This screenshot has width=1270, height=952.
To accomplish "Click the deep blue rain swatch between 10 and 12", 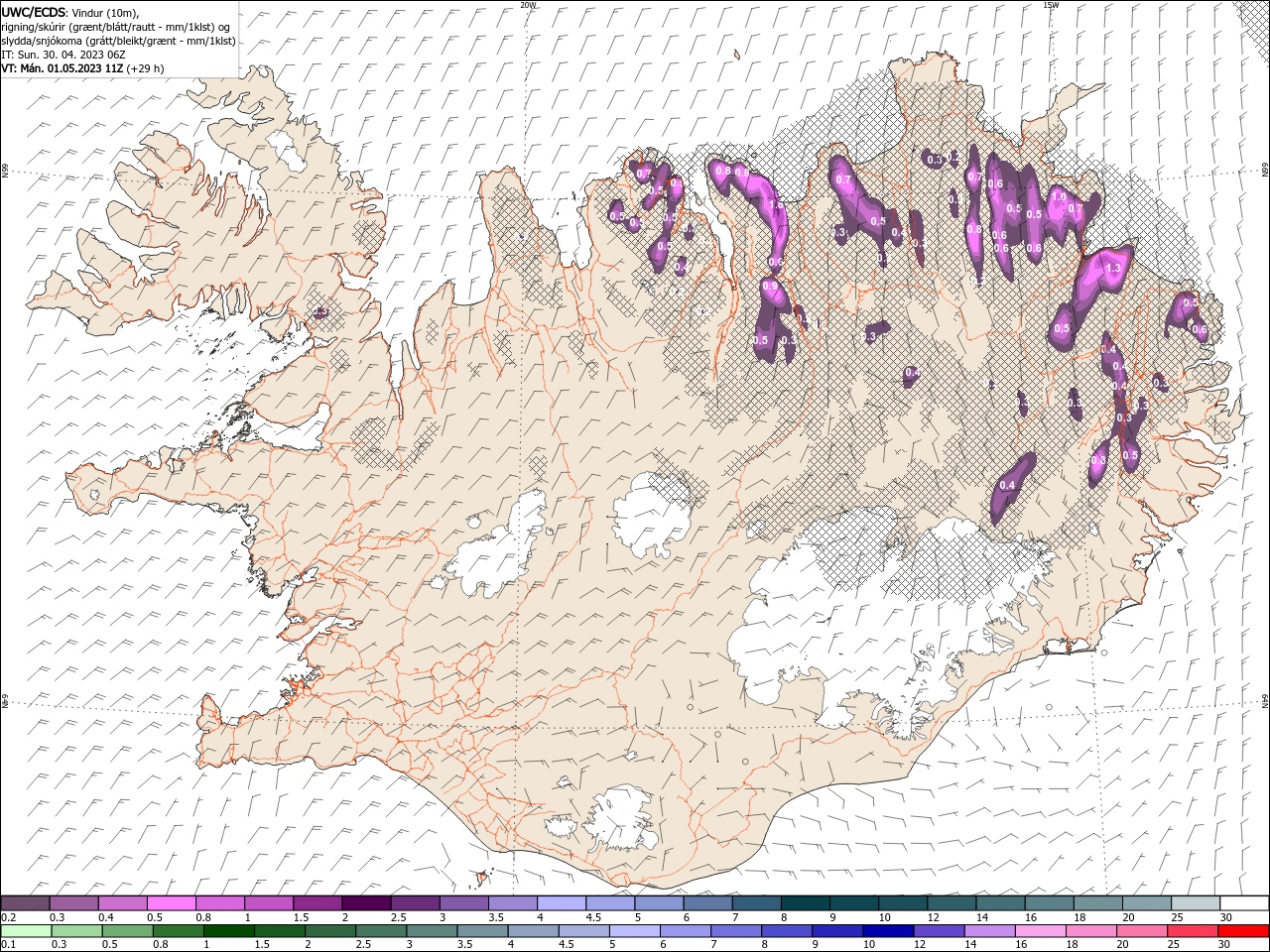I will 888,931.
